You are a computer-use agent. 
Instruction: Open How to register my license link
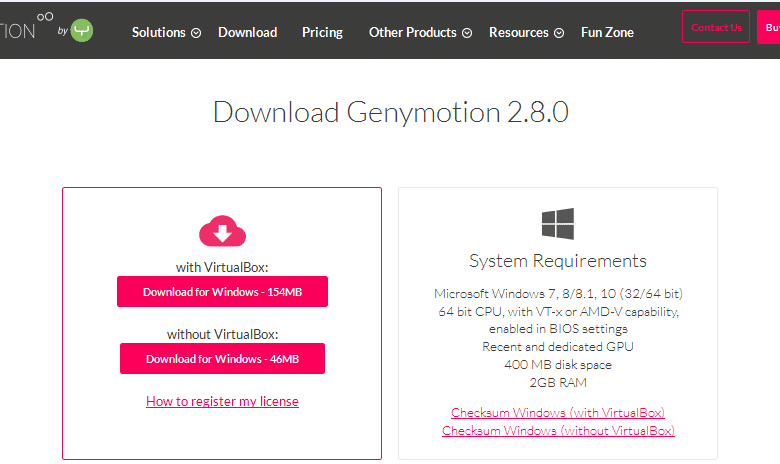click(x=222, y=401)
